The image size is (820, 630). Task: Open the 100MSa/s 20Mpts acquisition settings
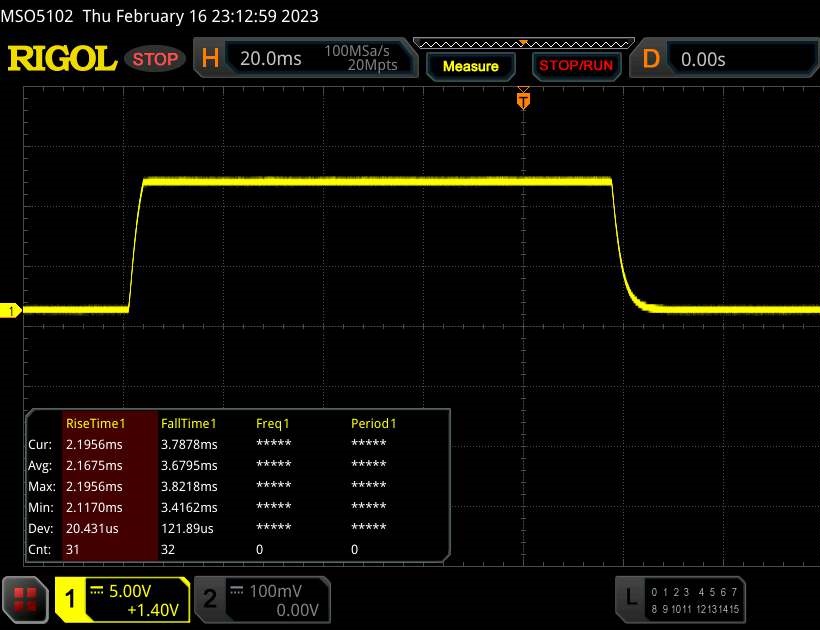(x=361, y=58)
